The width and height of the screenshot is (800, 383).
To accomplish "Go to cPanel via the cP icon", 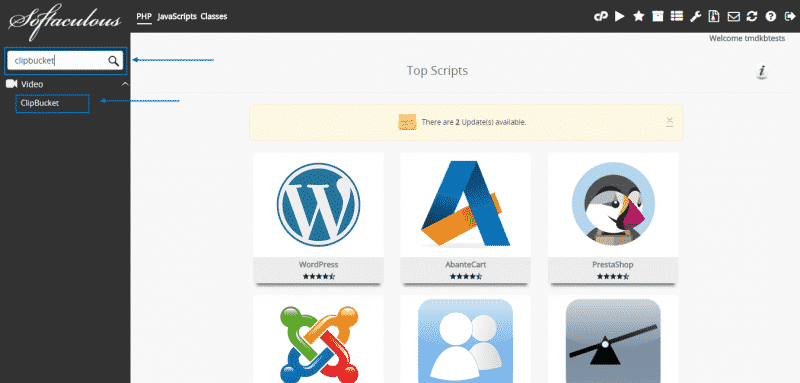I will coord(601,17).
